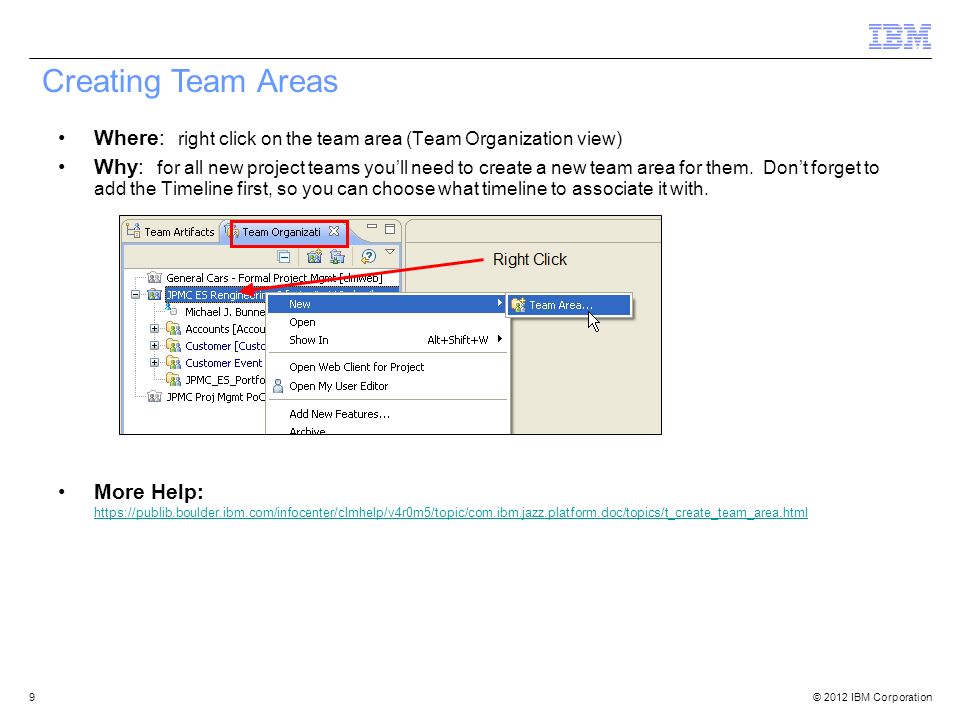Viewport: 960px width, 720px height.
Task: Collapse the JPMC ES Rengineering tree node
Action: click(135, 295)
